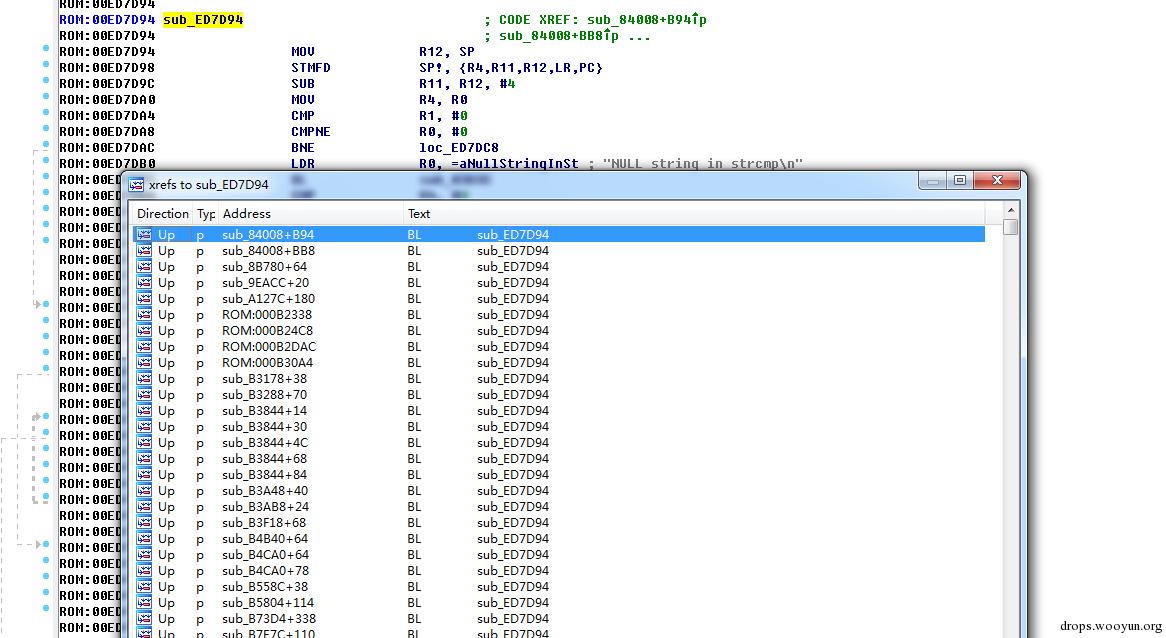Select the xref row sub_84008+BB8
The height and width of the screenshot is (638, 1166).
coord(559,251)
